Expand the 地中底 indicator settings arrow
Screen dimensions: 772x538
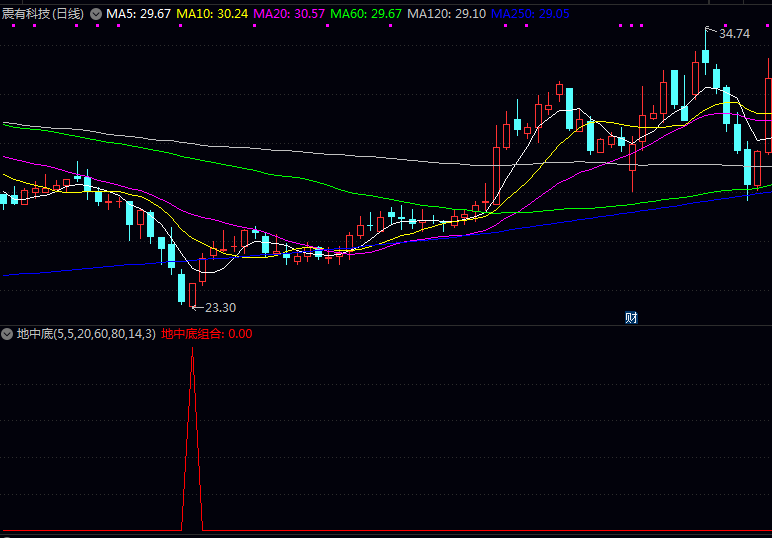(x=7, y=334)
